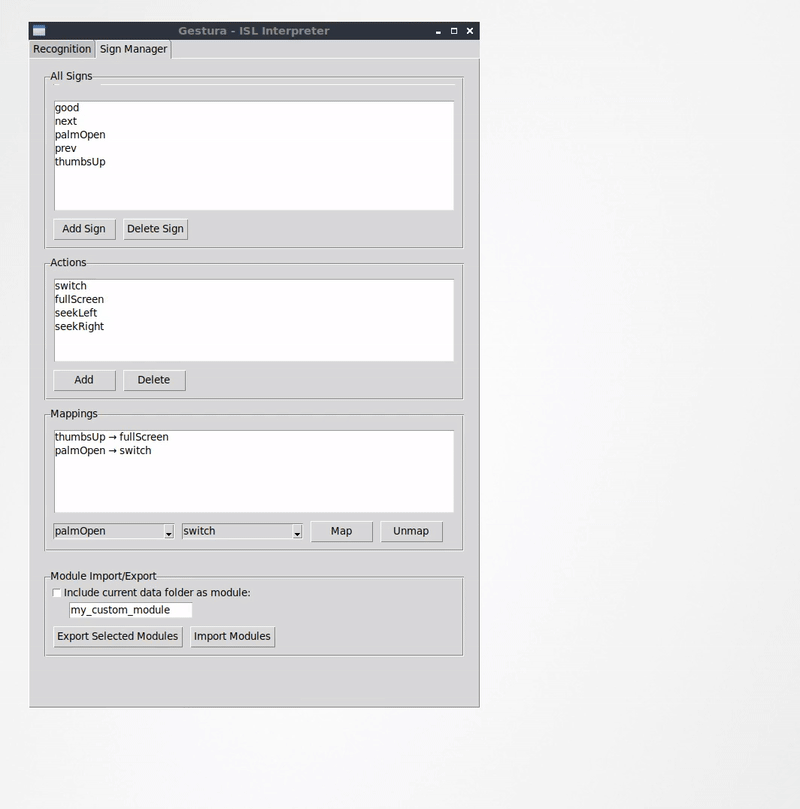Click Add button under Actions

point(84,380)
